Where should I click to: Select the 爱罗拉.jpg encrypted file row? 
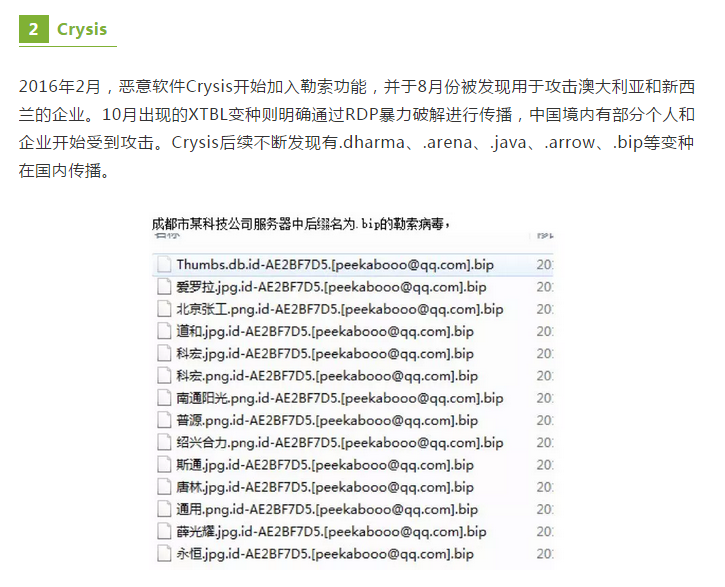coord(331,287)
